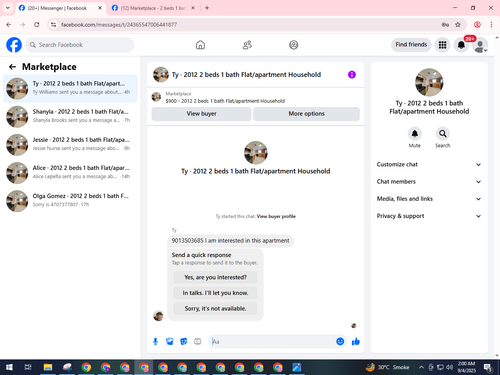Focus the Aa message input field
This screenshot has height=375, width=500.
click(x=272, y=342)
